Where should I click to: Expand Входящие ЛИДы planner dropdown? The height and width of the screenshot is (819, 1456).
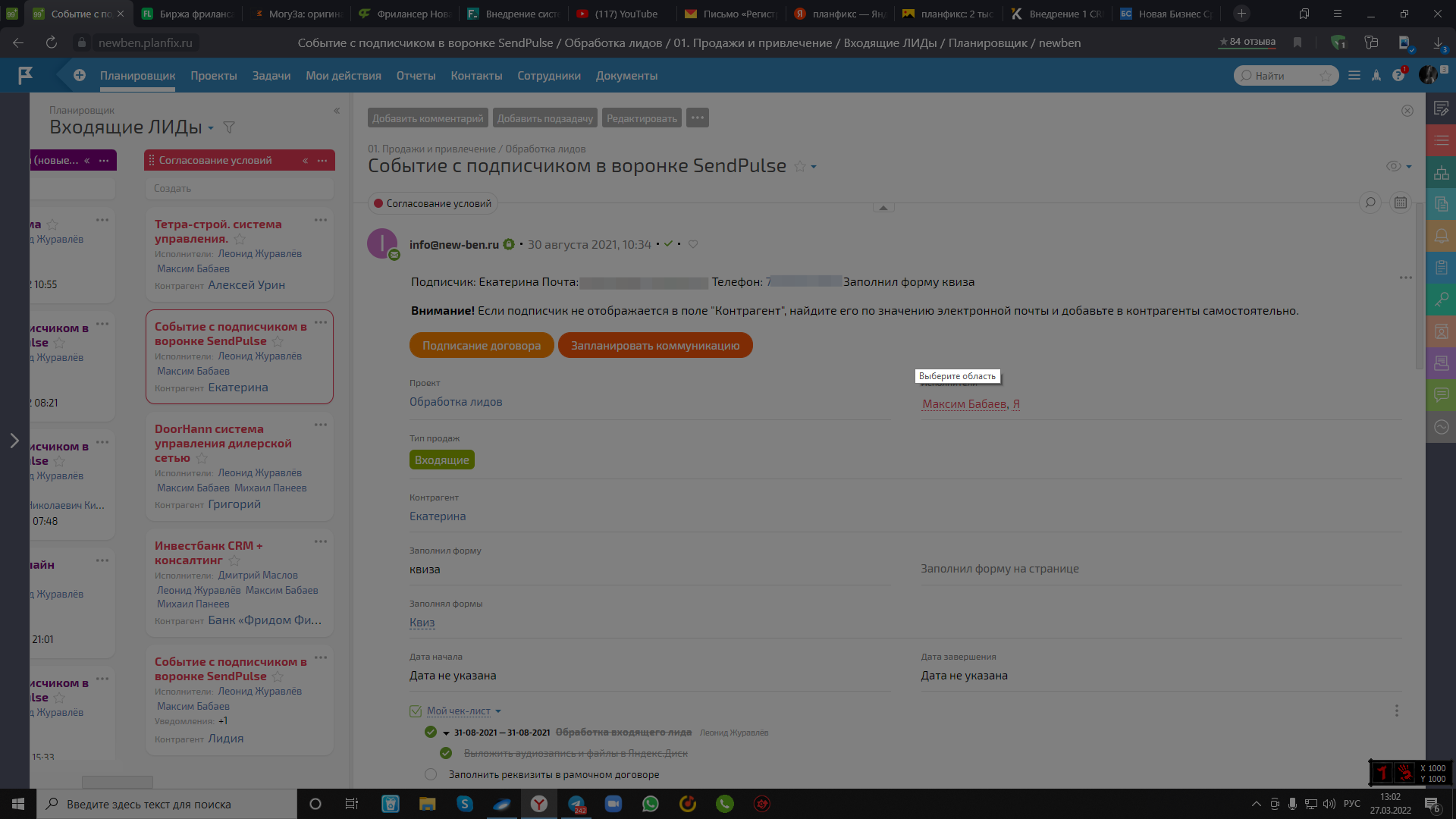coord(211,128)
